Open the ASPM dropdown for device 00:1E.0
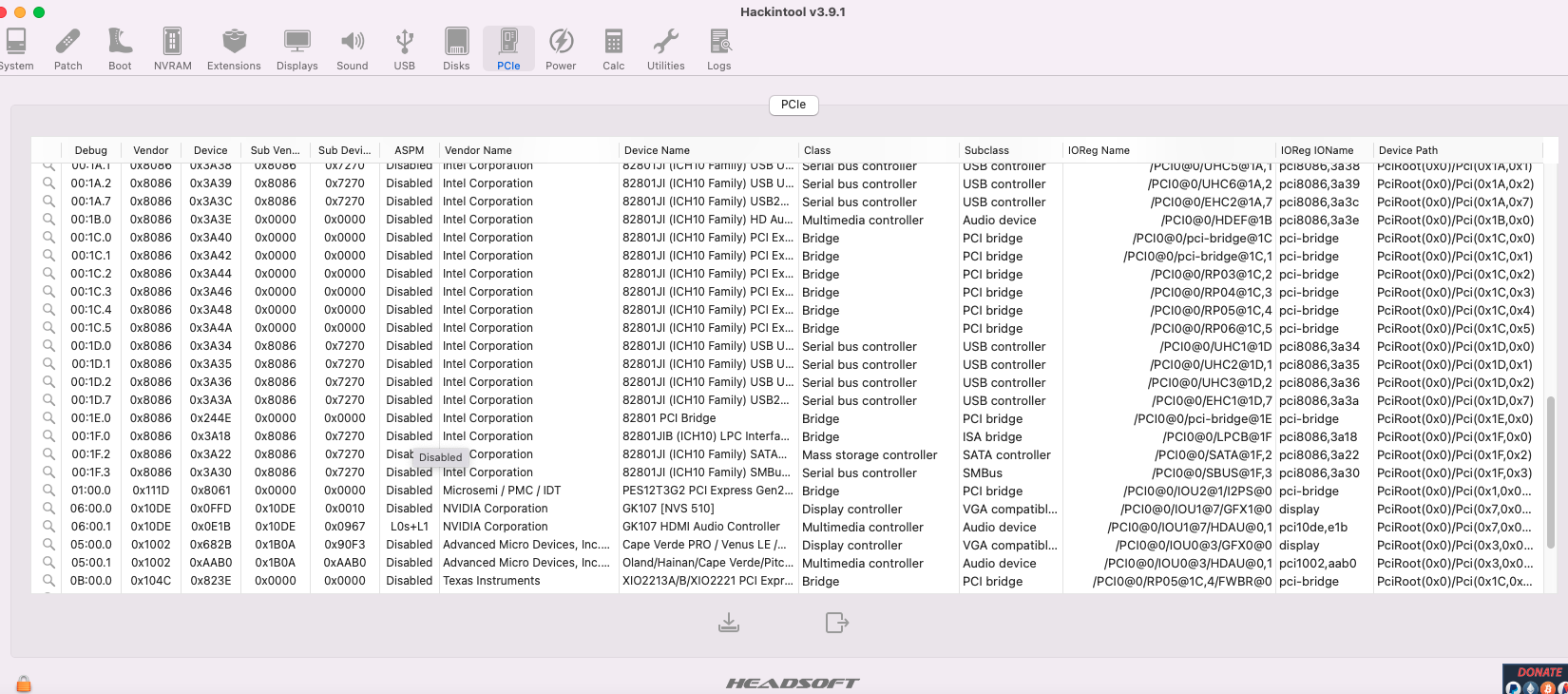The height and width of the screenshot is (694, 1568). click(410, 418)
